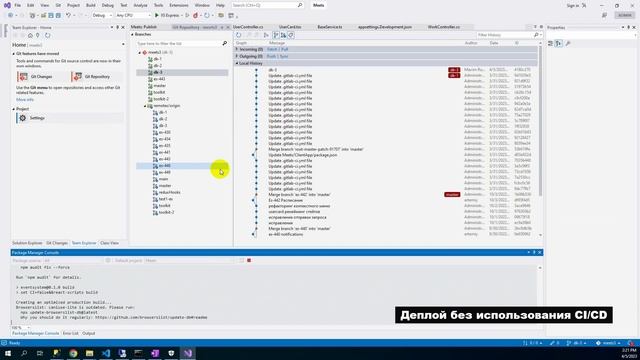Viewport: 640px width, 360px height.
Task: Open Visual Studio Code from the taskbar
Action: pos(106,353)
